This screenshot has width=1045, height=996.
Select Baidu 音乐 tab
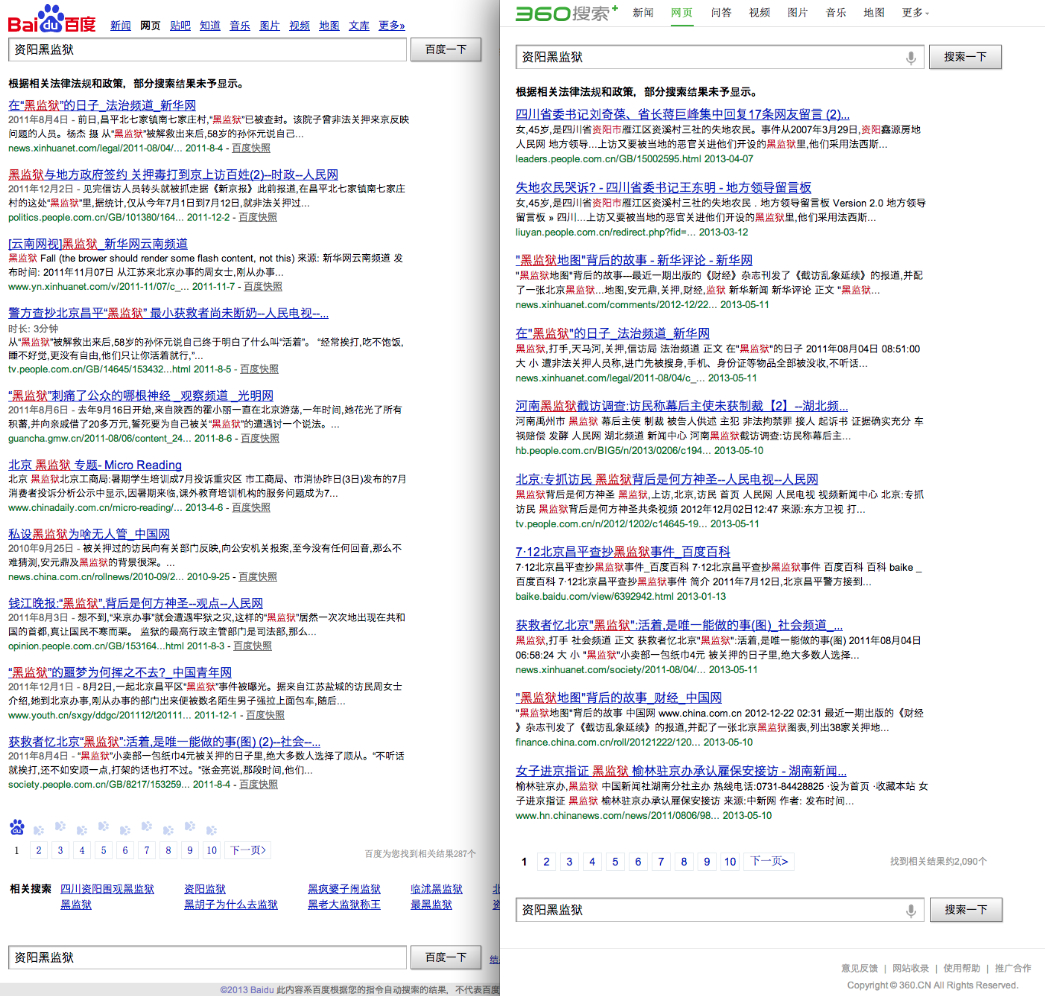240,25
